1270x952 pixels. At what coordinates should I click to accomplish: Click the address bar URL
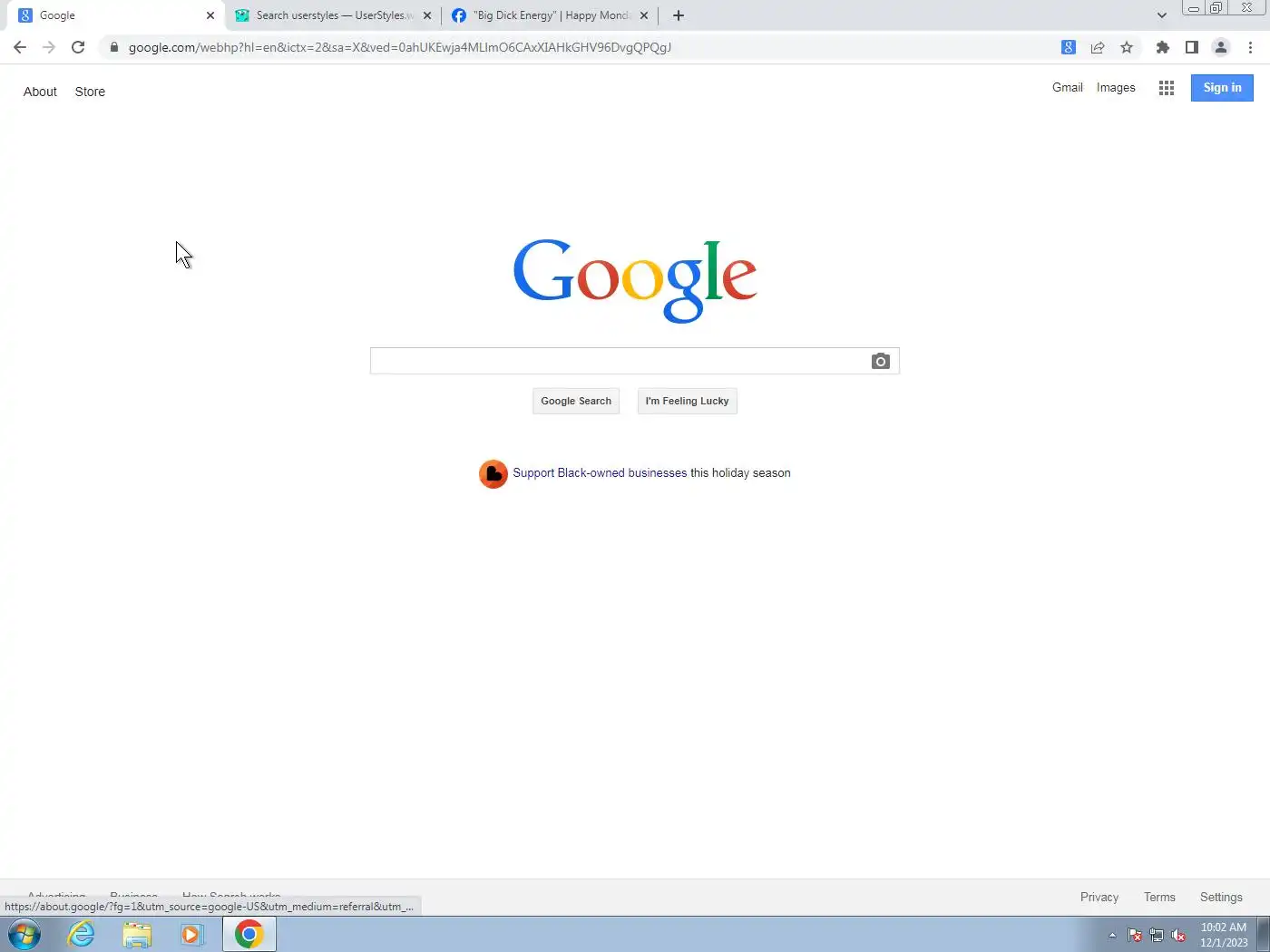click(x=400, y=47)
